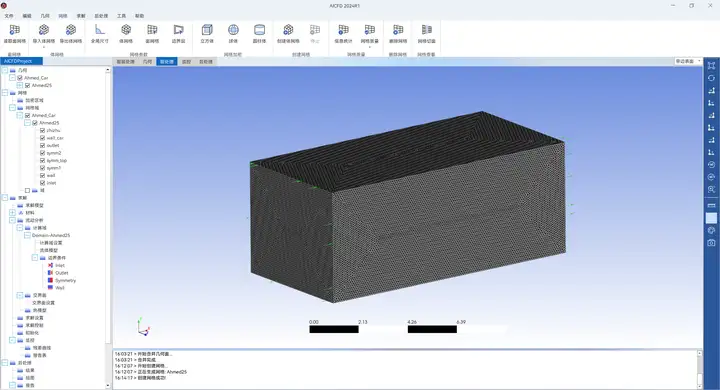
Task: Toggle the symm2 checkbox
Action: 42,153
